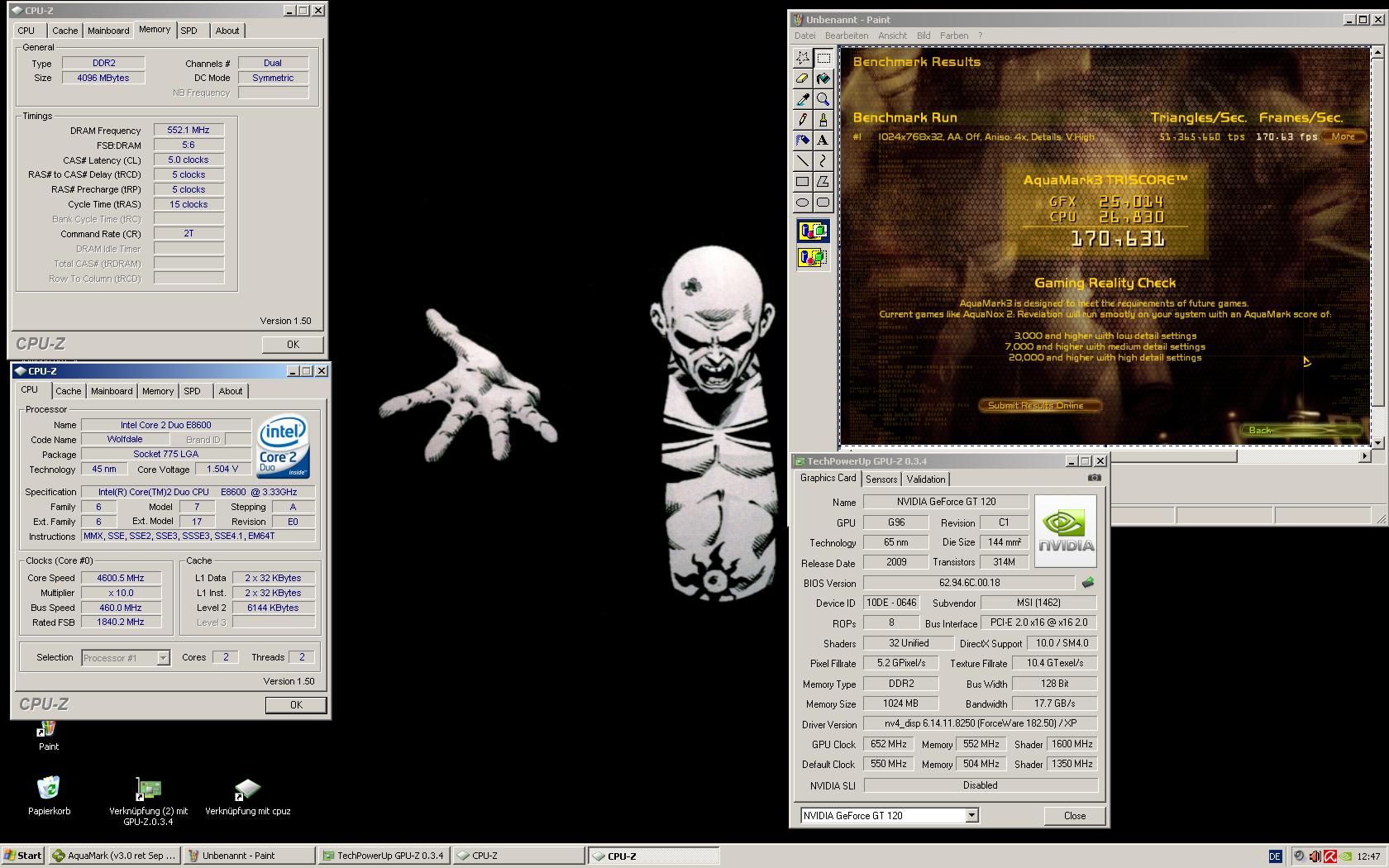The height and width of the screenshot is (868, 1389).
Task: Open the Farben menu in Paint
Action: click(x=954, y=36)
